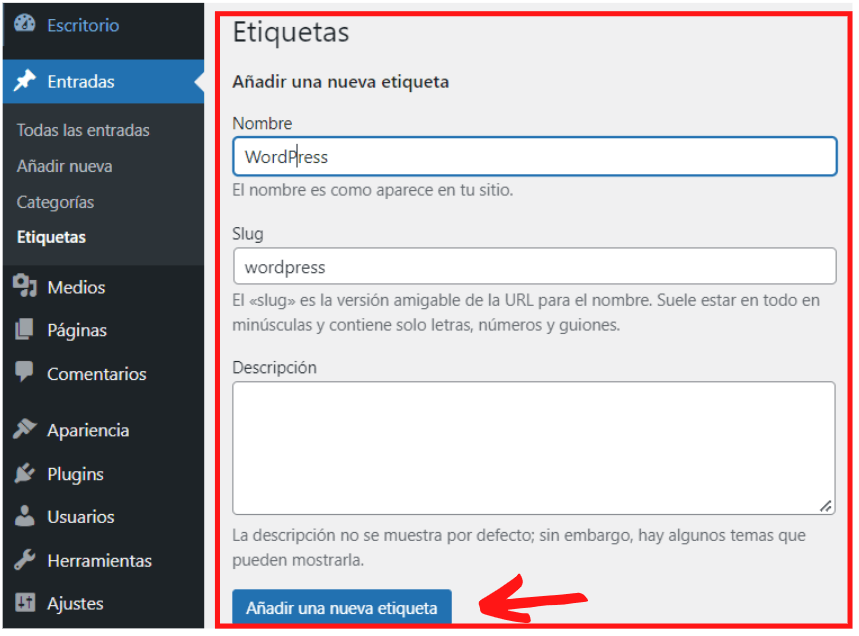Open the Plugins menu label
859x636 pixels.
(76, 474)
